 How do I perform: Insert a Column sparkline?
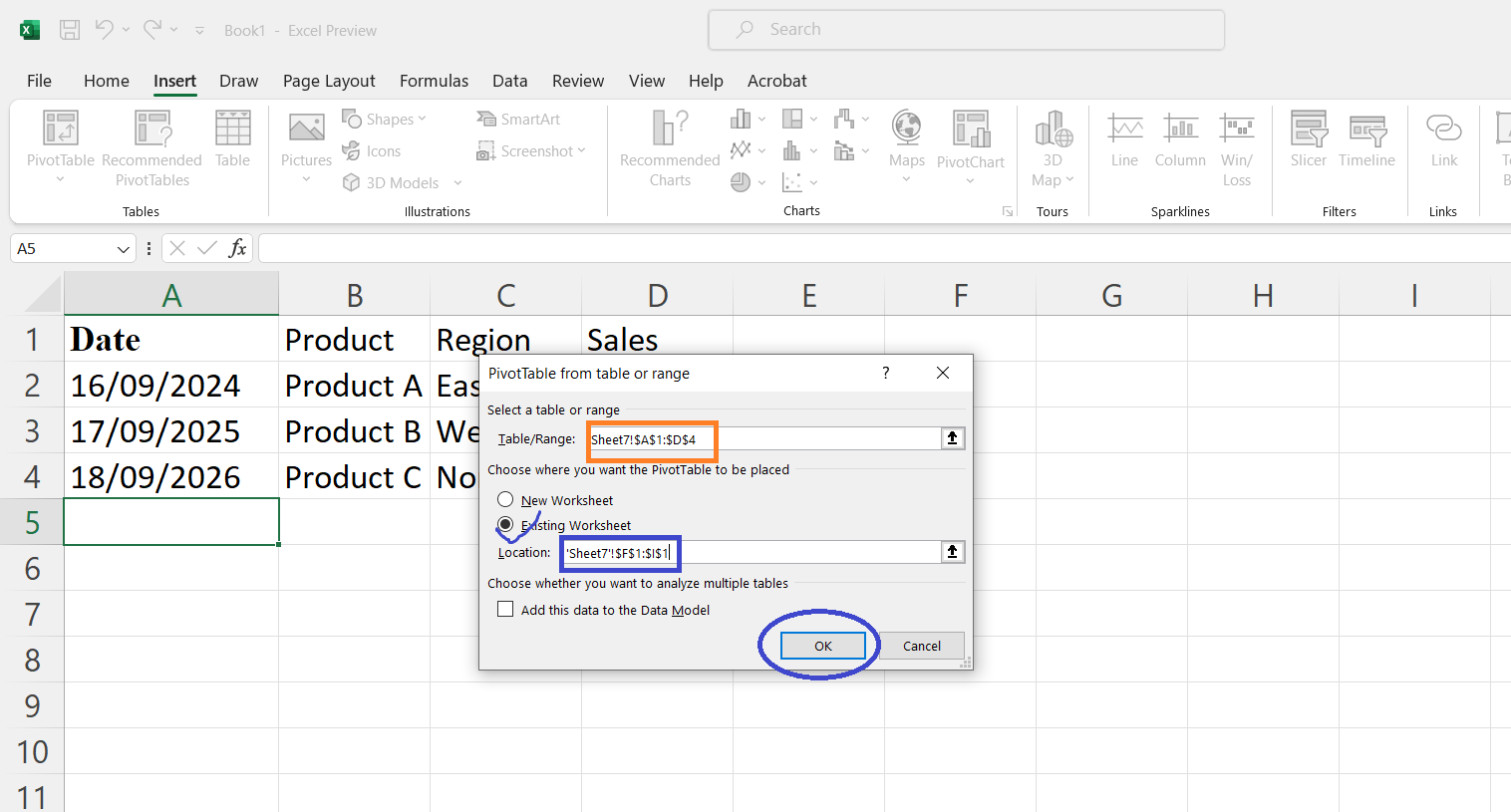tap(1180, 139)
